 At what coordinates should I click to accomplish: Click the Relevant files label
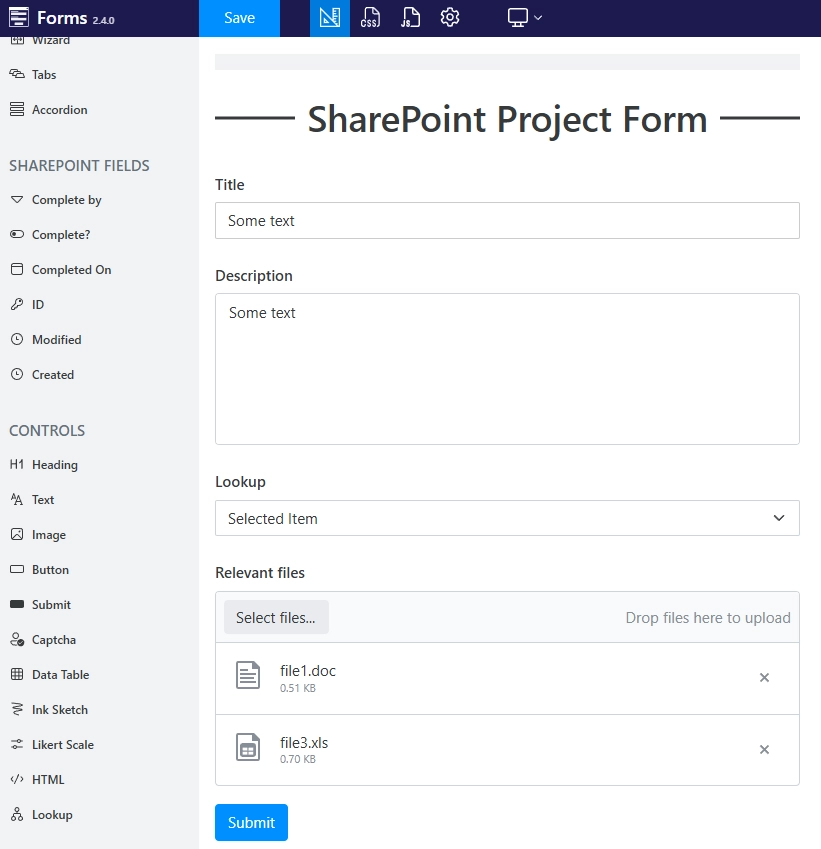click(260, 573)
